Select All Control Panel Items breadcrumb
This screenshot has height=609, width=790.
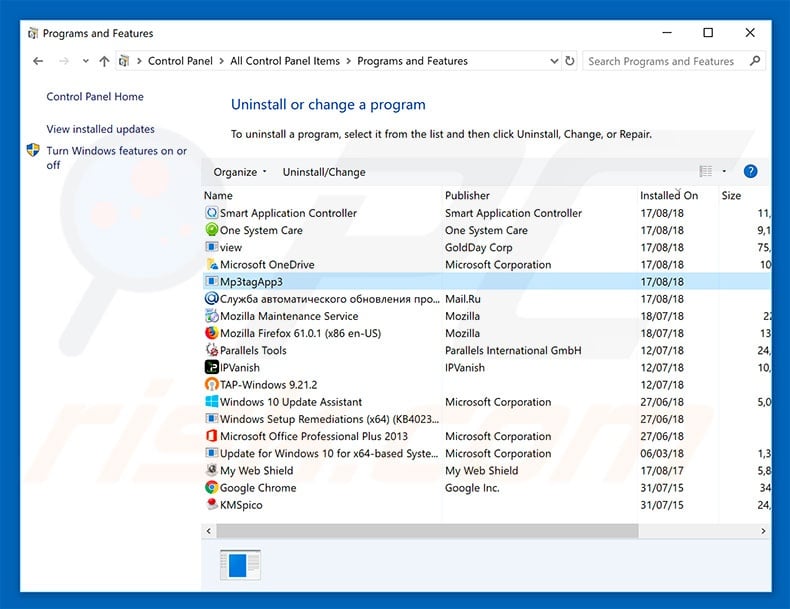(x=285, y=61)
